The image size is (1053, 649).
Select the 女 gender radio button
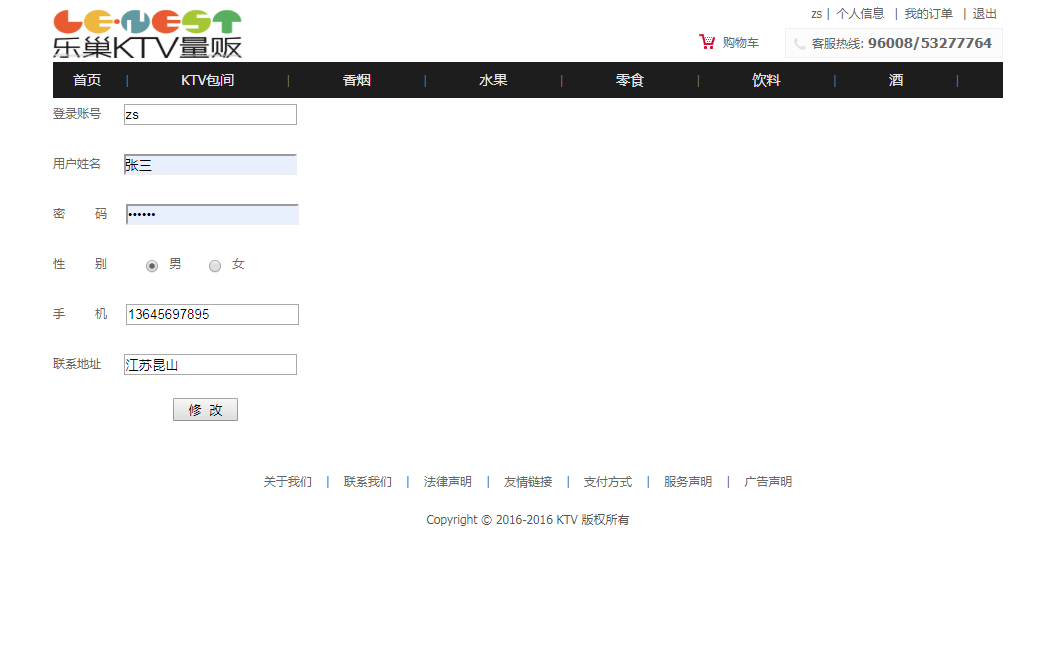(x=215, y=266)
